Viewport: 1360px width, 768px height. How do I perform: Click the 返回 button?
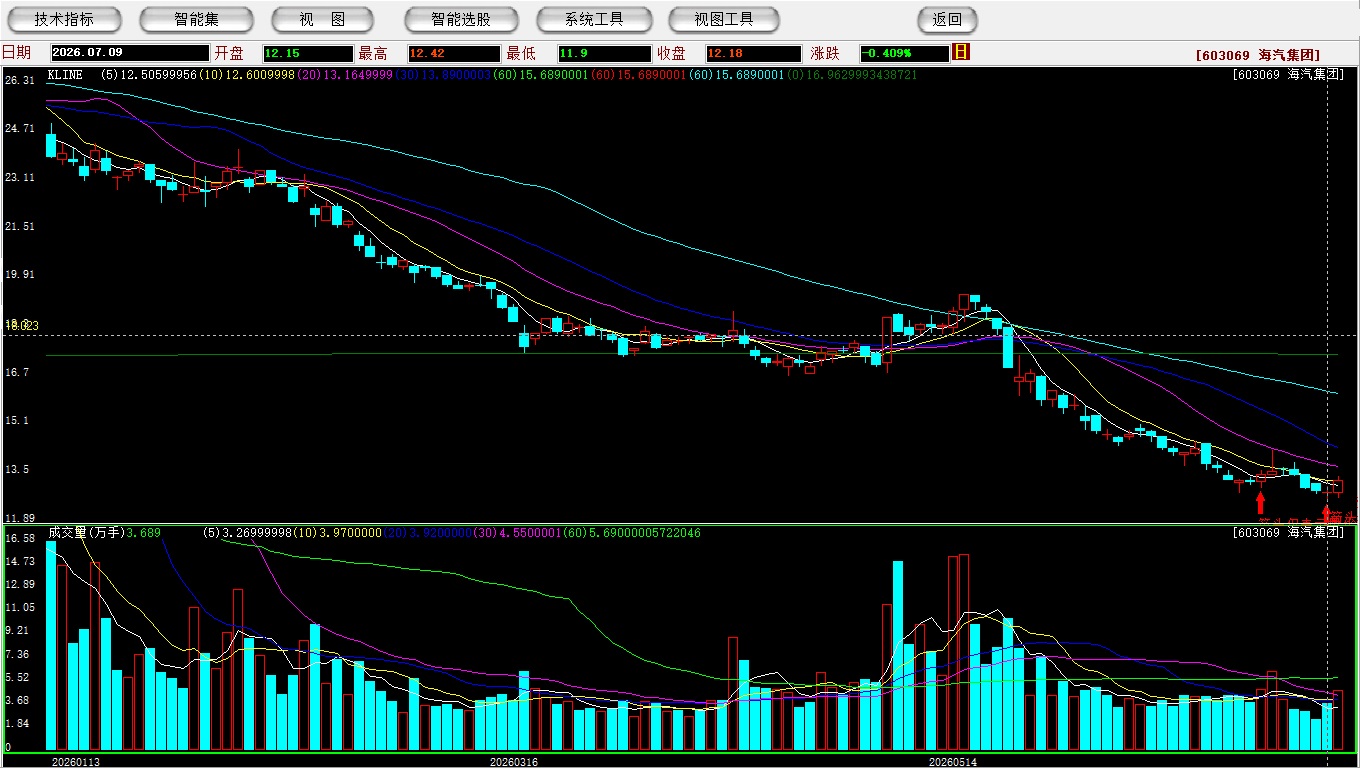pyautogui.click(x=947, y=19)
